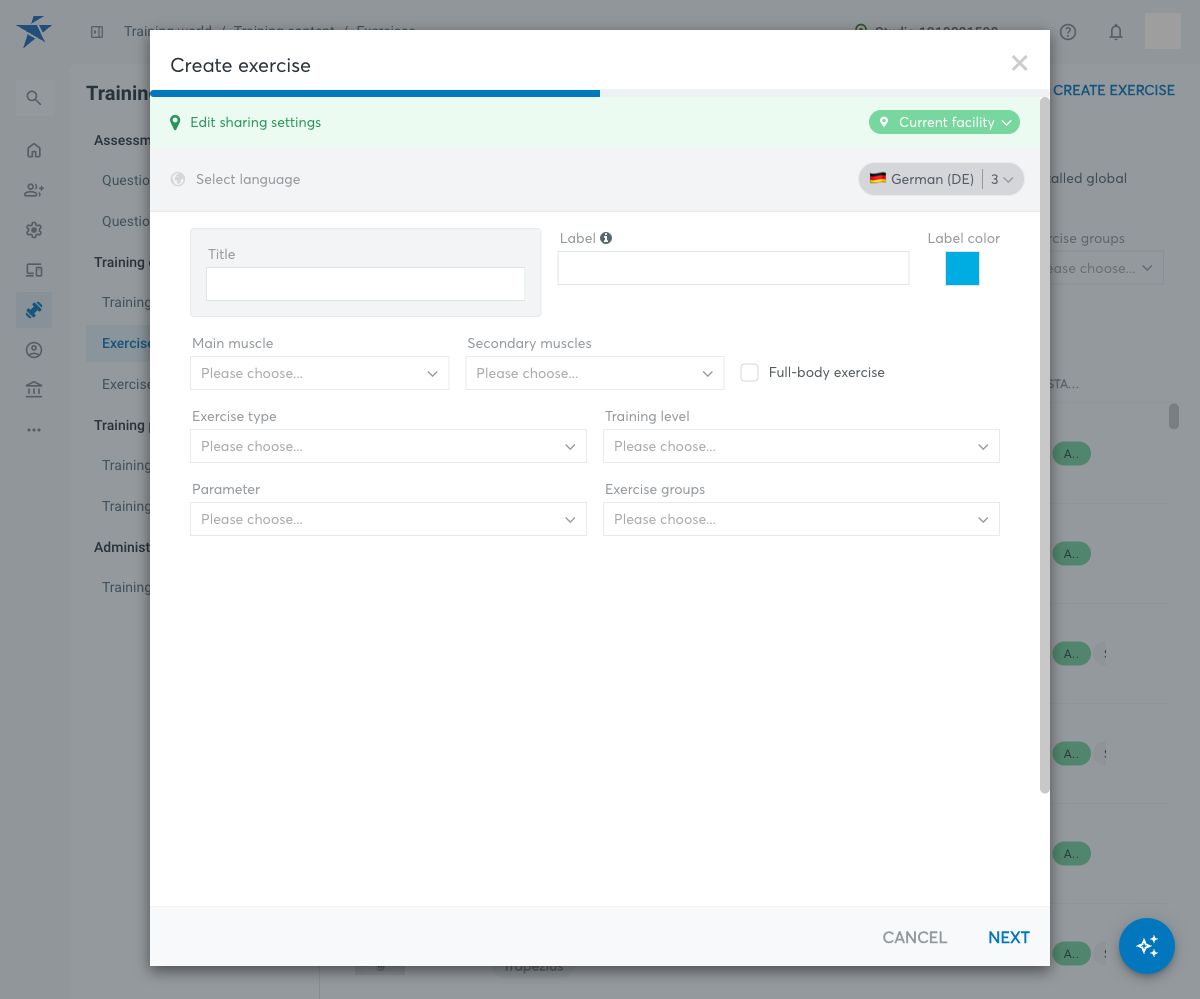Open background exercise groups filter dropdown
This screenshot has width=1200, height=999.
click(1107, 268)
